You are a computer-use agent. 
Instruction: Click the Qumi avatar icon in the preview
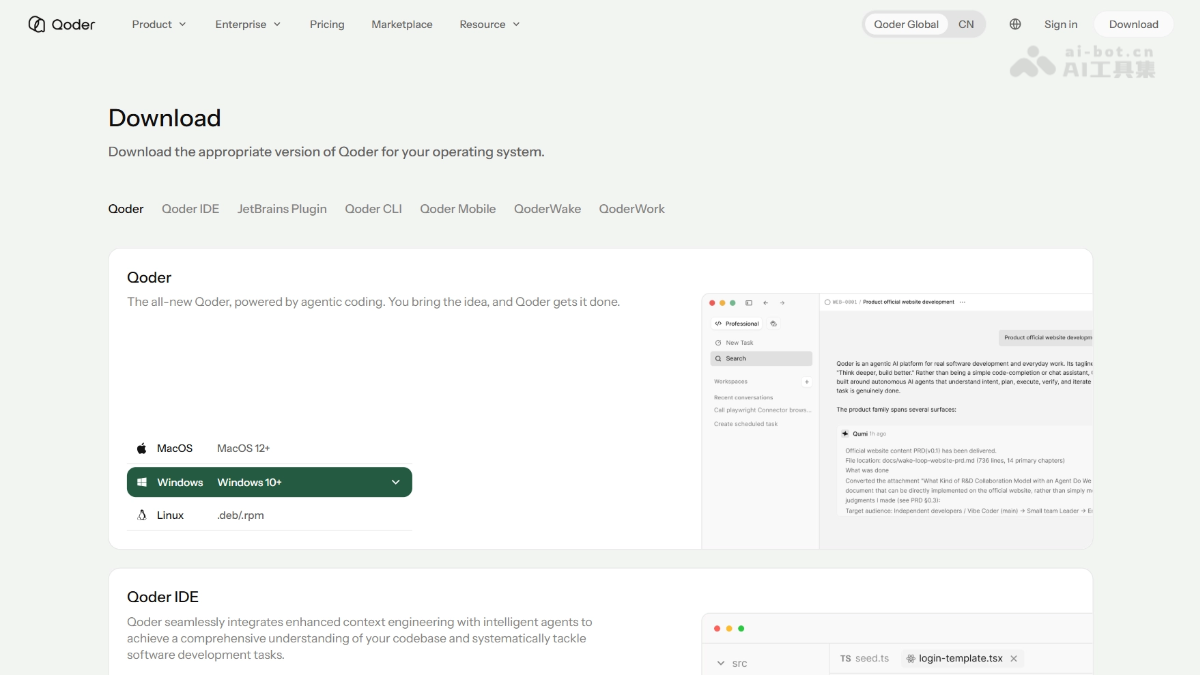[x=845, y=434]
